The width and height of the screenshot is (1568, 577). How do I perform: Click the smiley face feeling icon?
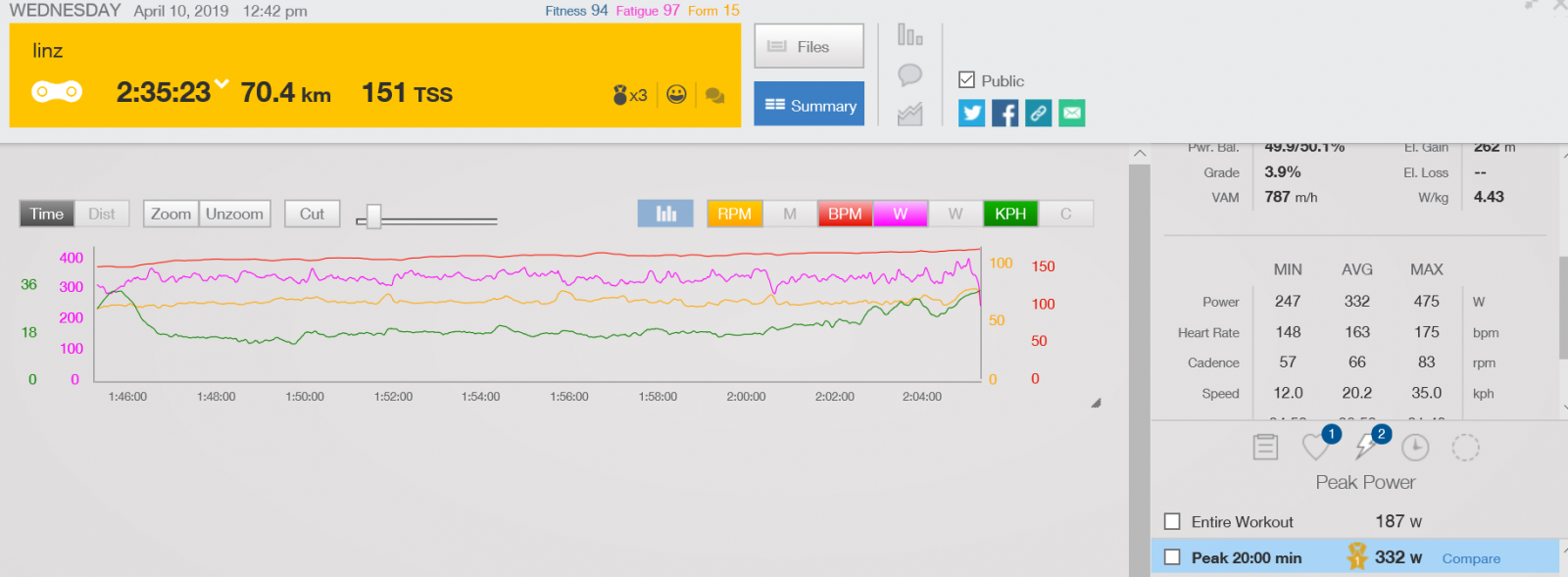[676, 94]
